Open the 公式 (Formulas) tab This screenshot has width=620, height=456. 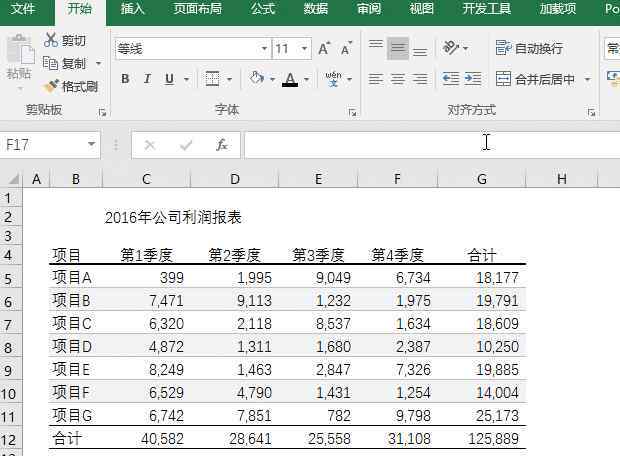[263, 9]
